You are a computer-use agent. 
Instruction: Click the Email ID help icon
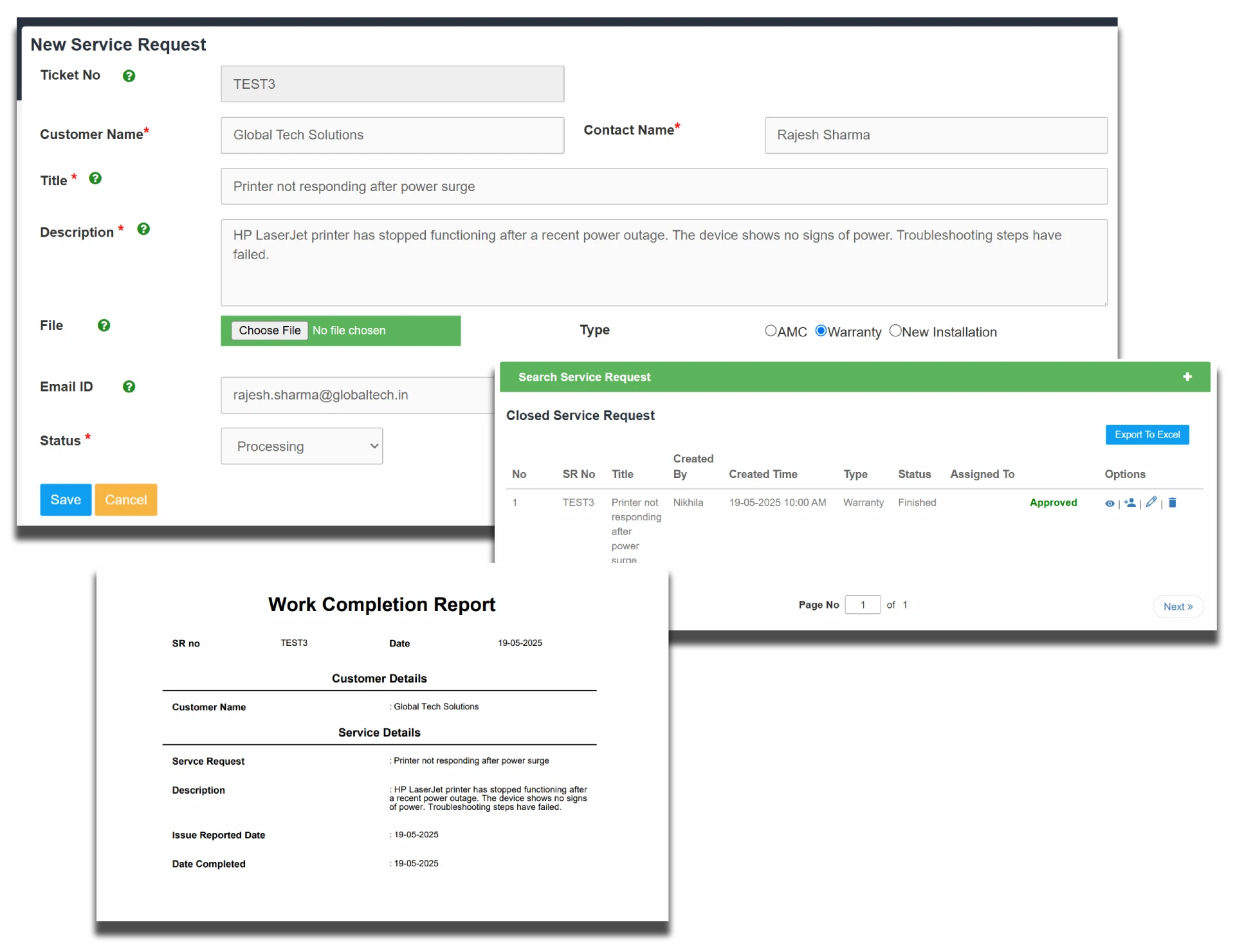pos(129,387)
